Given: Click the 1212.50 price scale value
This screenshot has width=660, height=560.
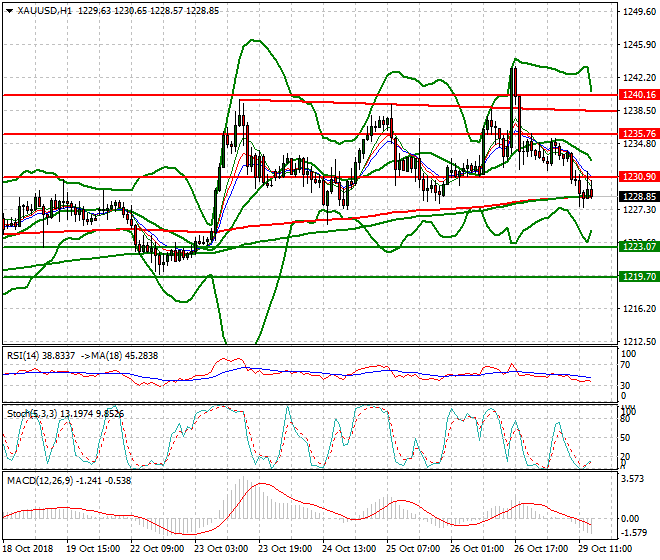Looking at the screenshot, I should [639, 341].
